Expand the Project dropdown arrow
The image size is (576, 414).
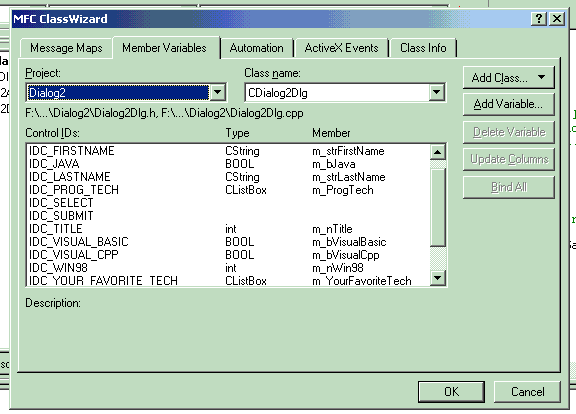click(217, 93)
